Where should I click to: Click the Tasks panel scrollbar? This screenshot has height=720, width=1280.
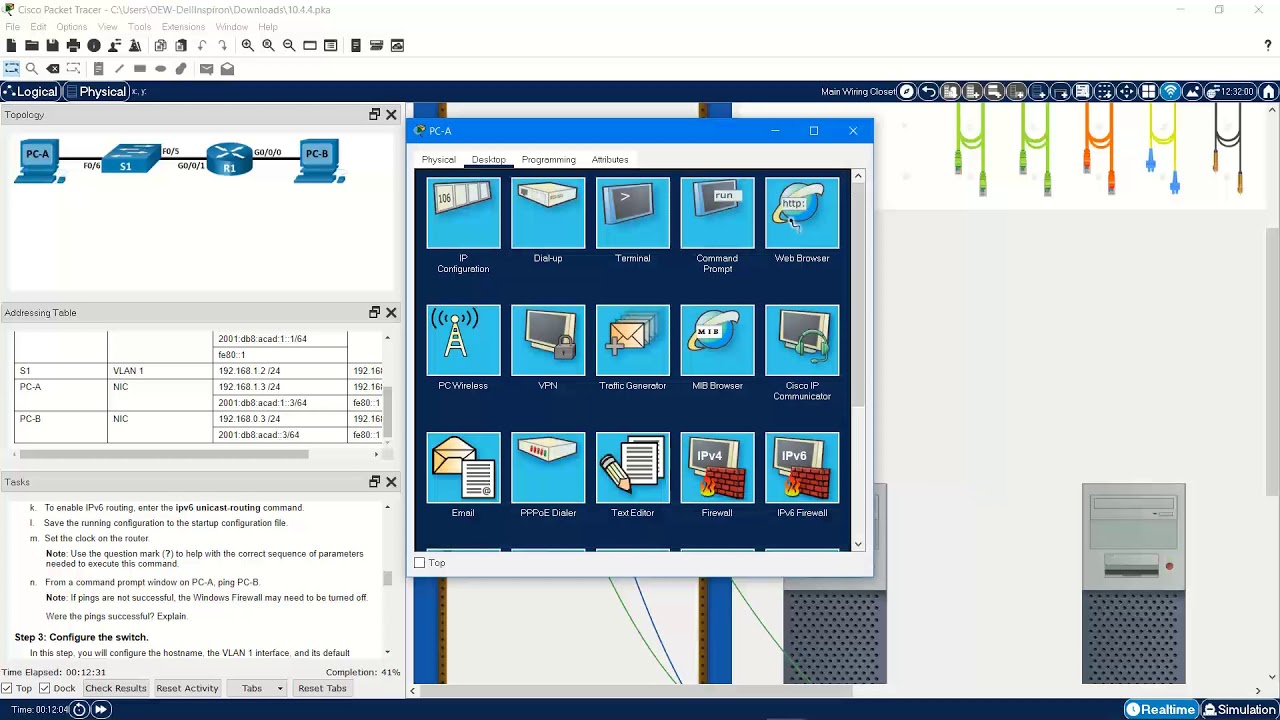tap(387, 578)
